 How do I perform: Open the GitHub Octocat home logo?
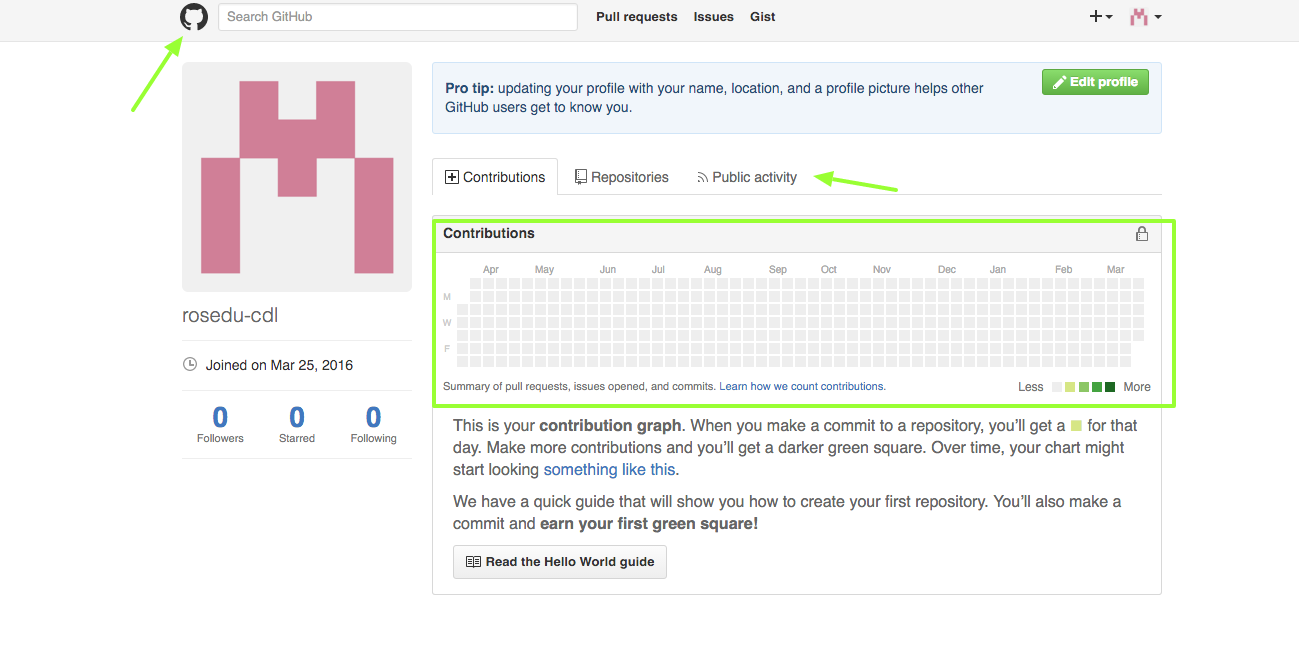point(194,17)
